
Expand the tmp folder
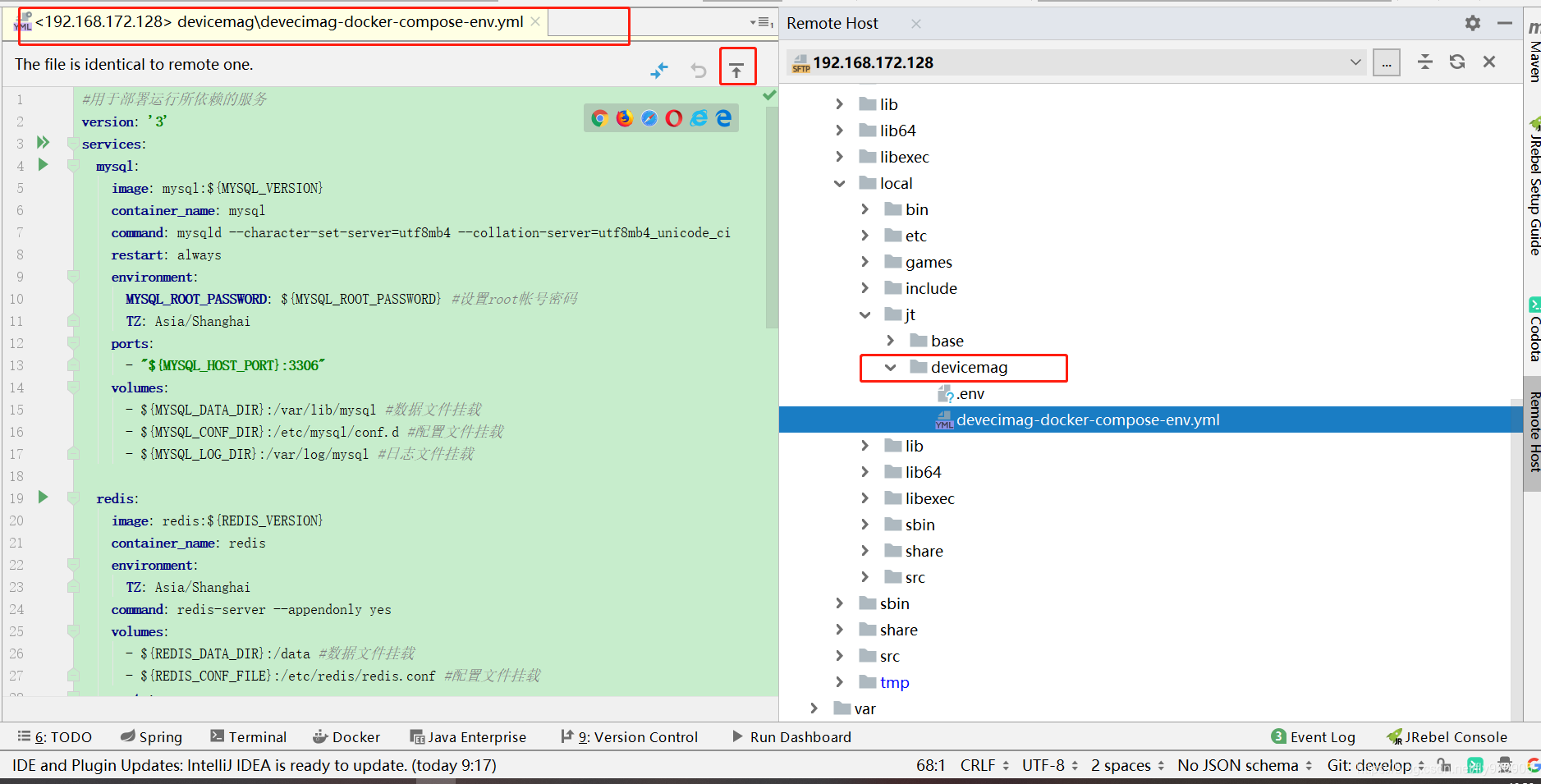pos(839,682)
